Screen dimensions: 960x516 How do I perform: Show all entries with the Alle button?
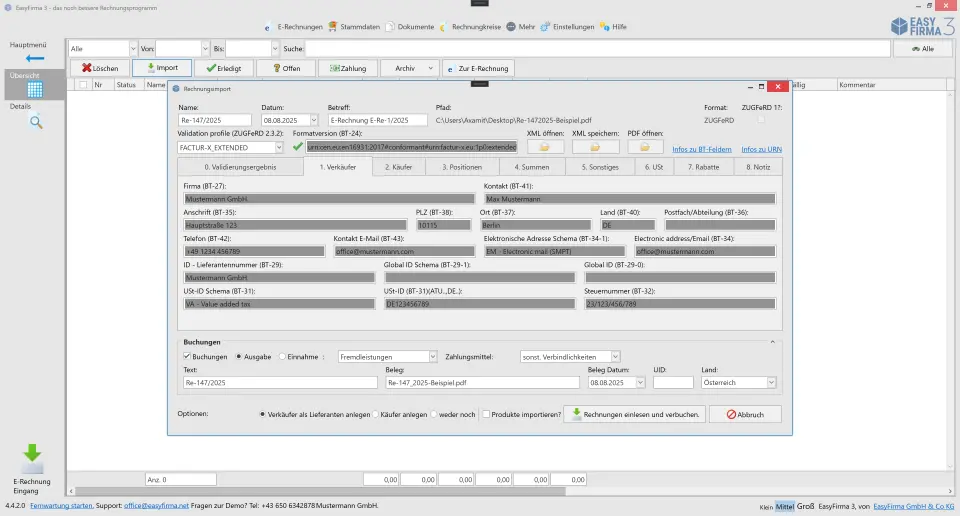point(923,48)
